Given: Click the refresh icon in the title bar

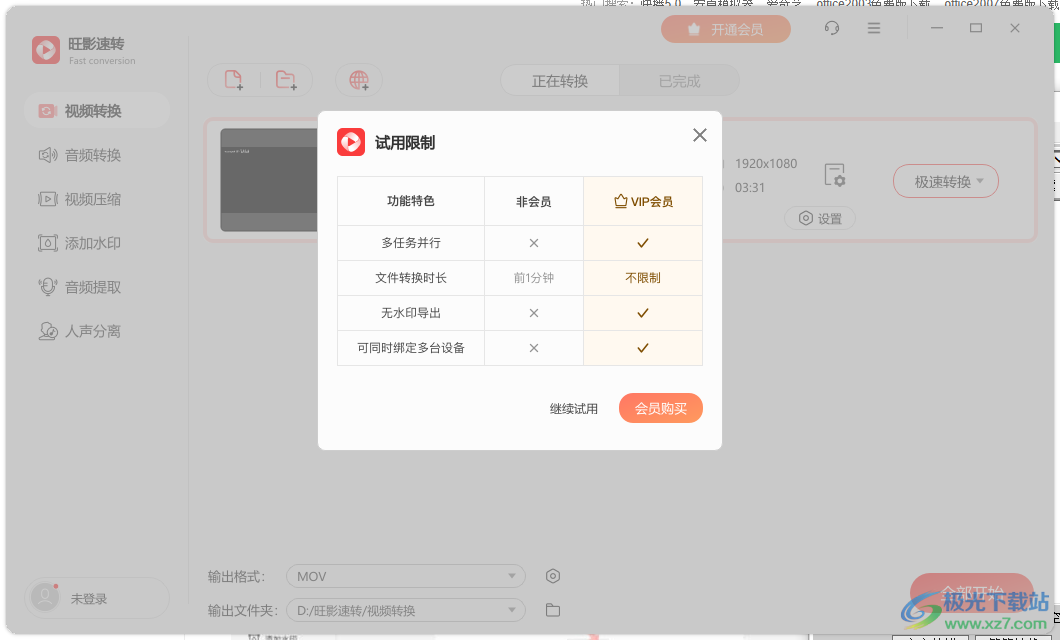Looking at the screenshot, I should pyautogui.click(x=831, y=28).
